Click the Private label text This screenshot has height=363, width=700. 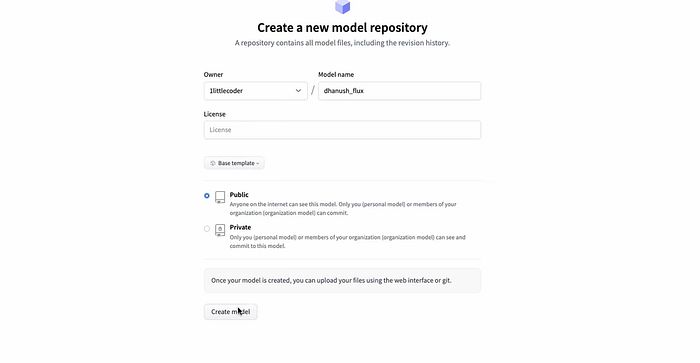pyautogui.click(x=240, y=227)
